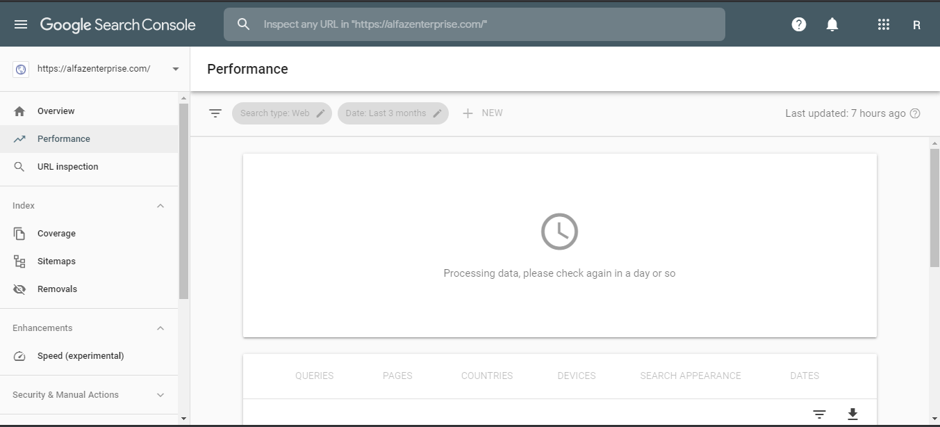Open the Date: Last 3 months chip
Viewport: 940px width, 427px height.
[393, 113]
